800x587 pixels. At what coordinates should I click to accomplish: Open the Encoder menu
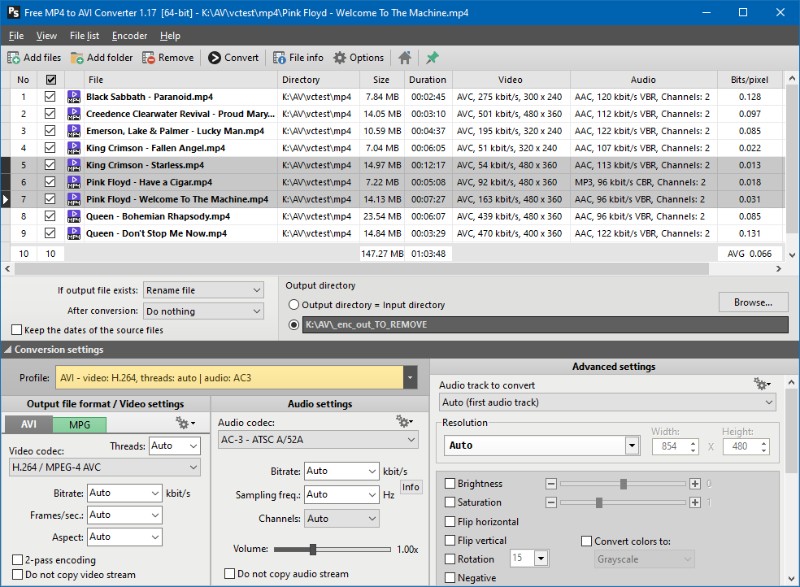(x=129, y=36)
